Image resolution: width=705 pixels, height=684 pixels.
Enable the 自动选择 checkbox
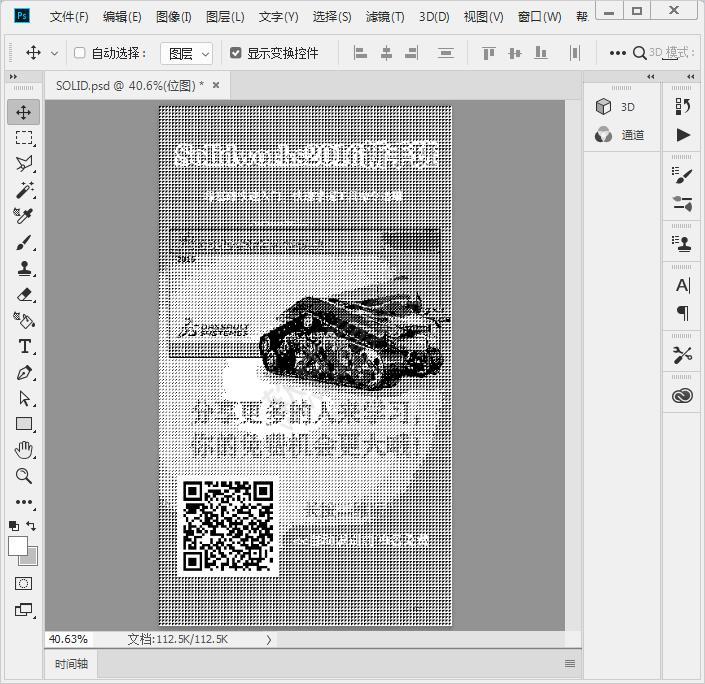[x=80, y=53]
